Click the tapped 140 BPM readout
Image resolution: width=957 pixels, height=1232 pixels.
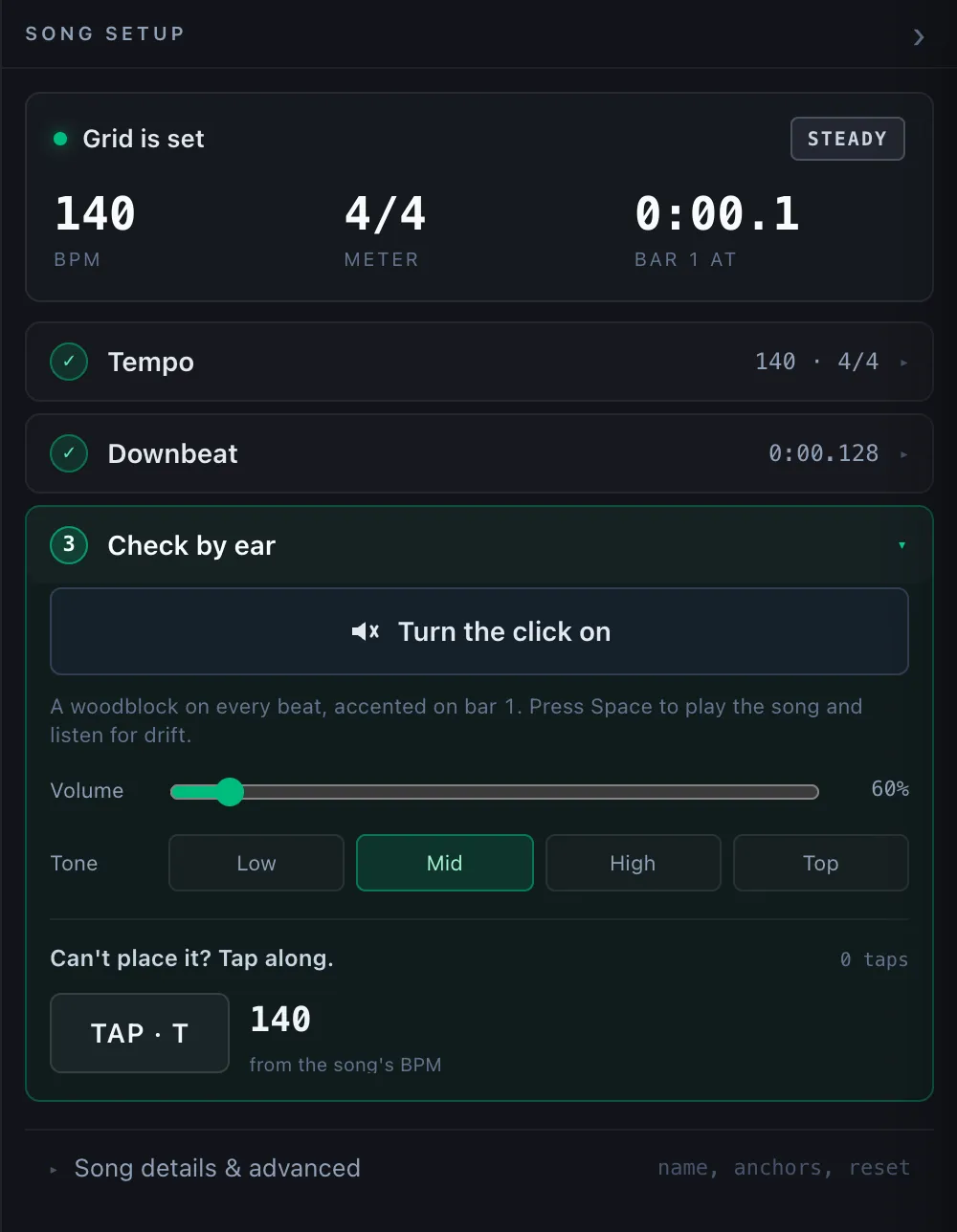click(280, 1020)
